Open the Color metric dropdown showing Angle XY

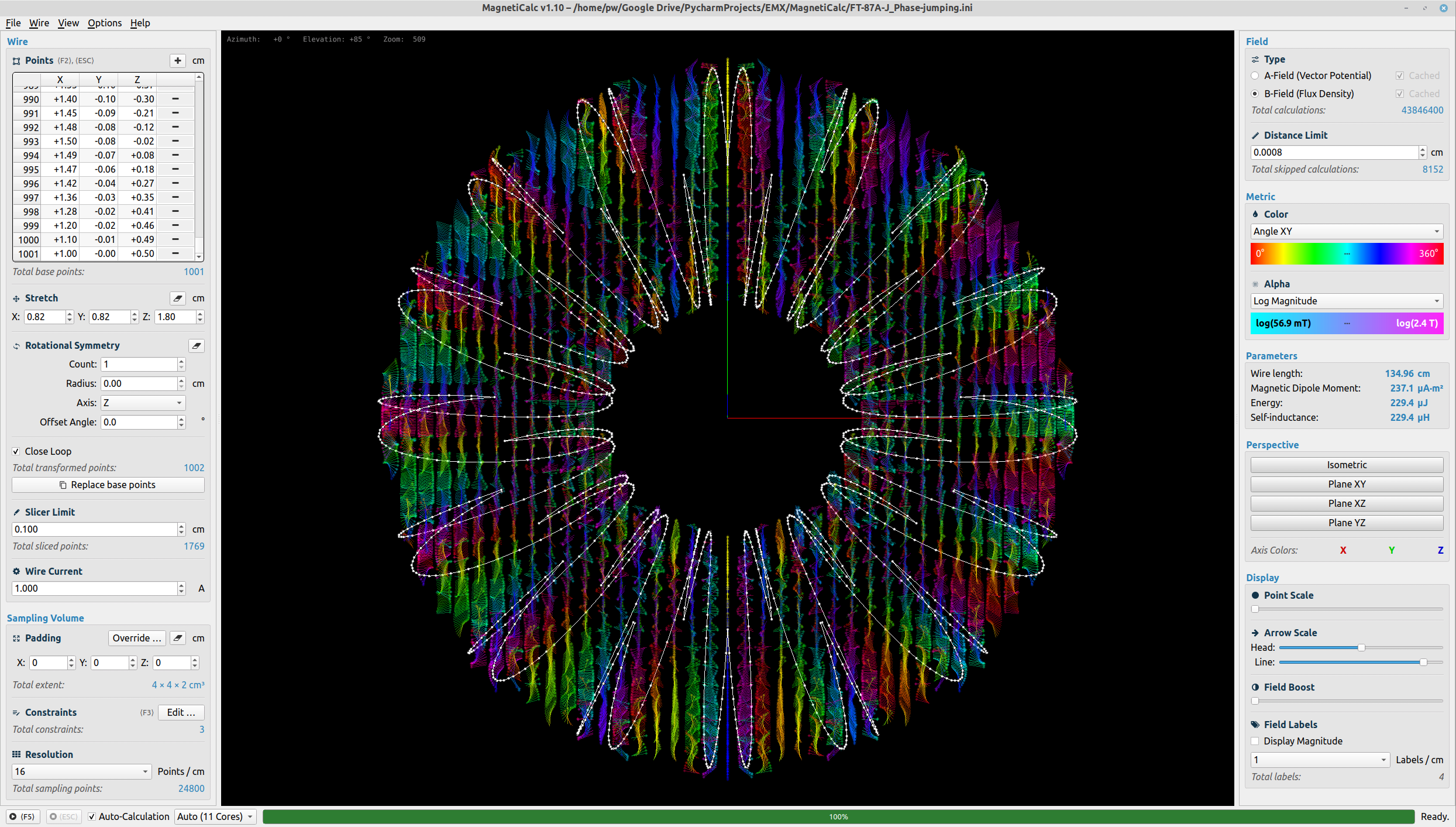pos(1346,231)
